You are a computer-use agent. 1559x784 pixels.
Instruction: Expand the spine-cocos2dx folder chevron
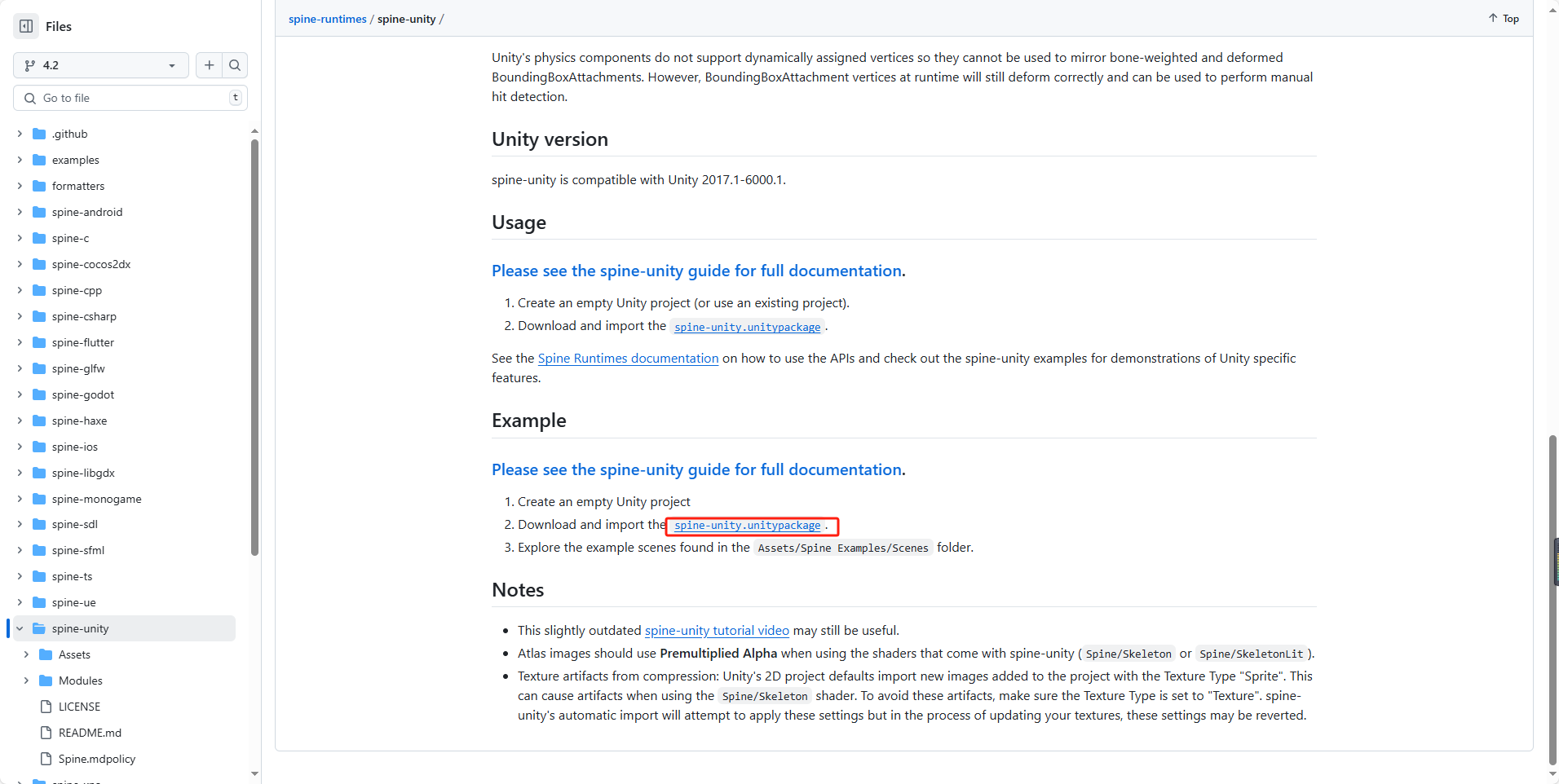pos(20,264)
